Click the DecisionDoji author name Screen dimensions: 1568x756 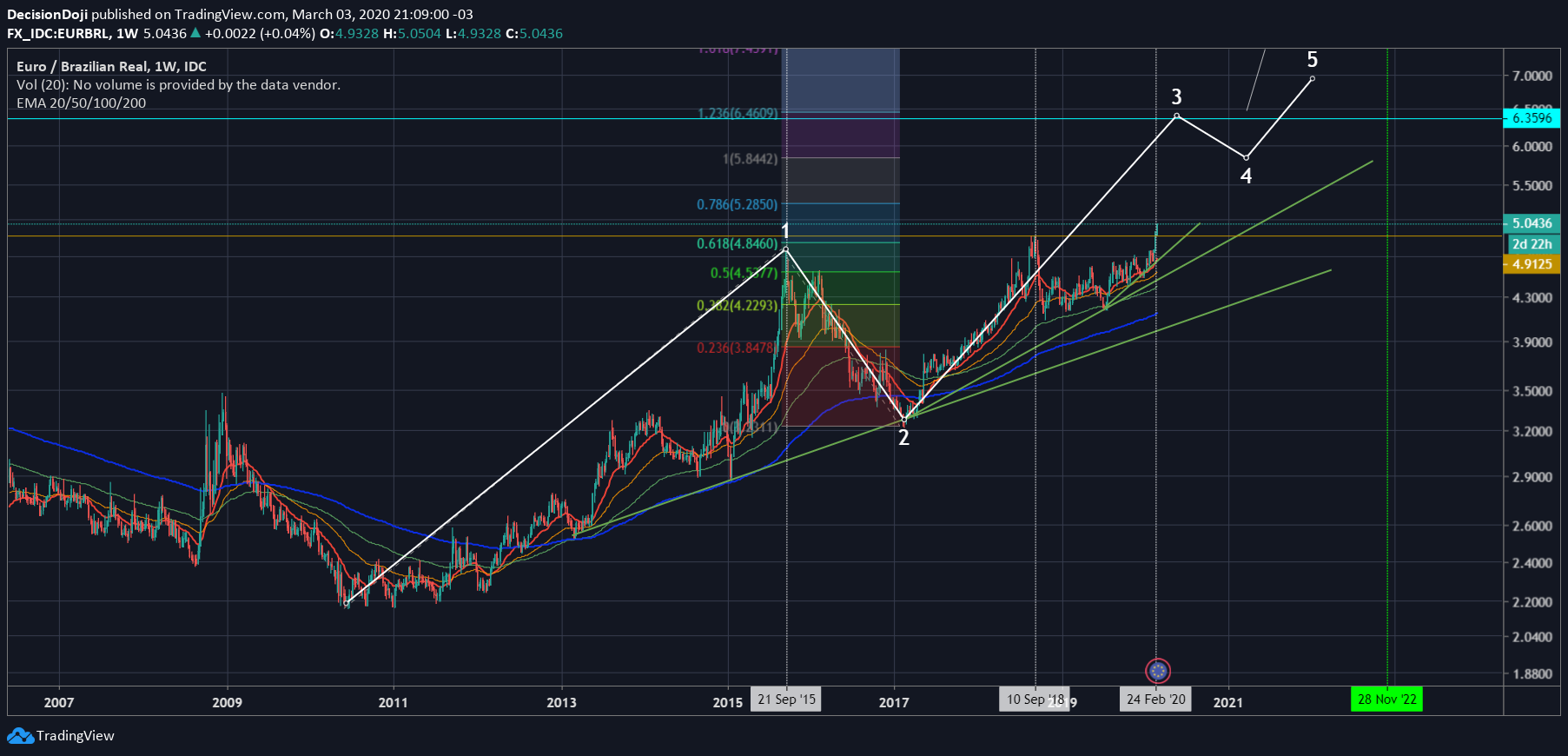47,14
